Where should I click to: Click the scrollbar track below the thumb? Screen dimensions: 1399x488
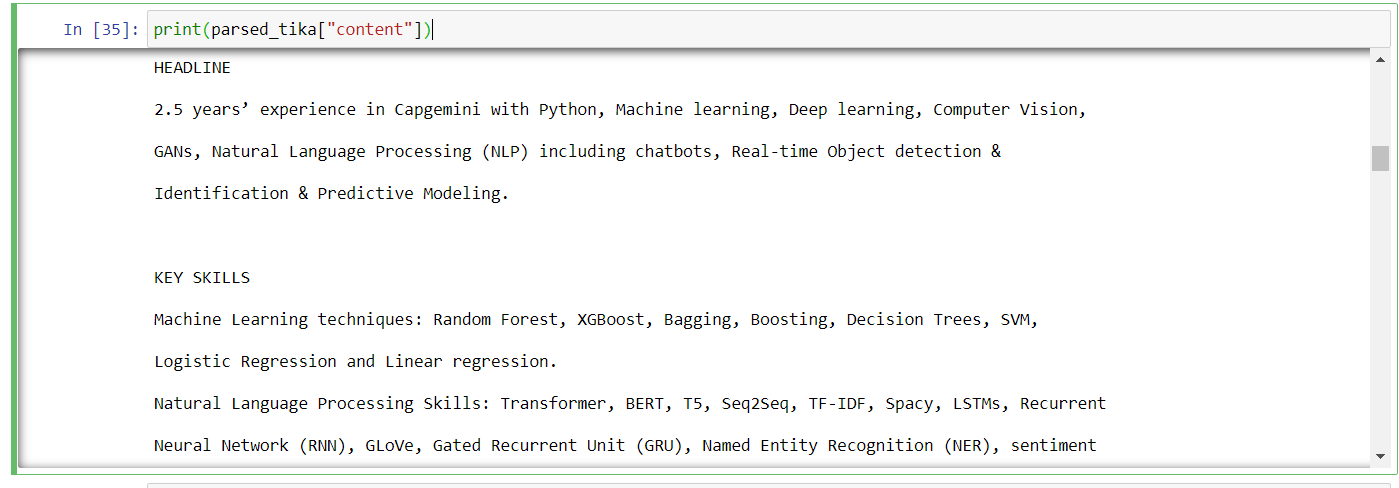coord(1380,310)
